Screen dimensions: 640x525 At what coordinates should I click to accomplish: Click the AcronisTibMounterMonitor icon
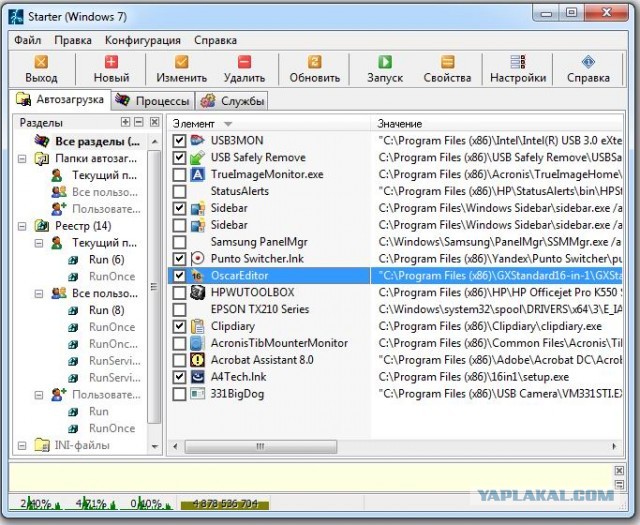point(198,343)
